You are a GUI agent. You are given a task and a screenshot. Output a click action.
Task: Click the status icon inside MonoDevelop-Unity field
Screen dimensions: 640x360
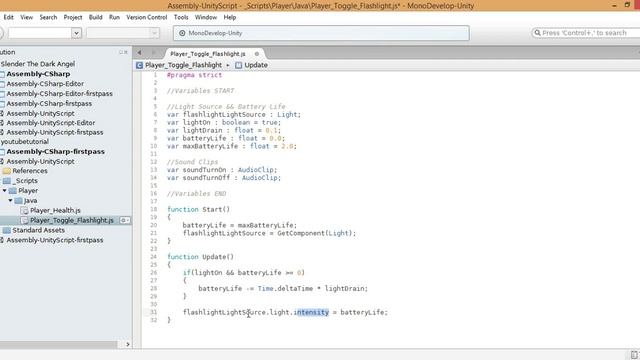(182, 33)
